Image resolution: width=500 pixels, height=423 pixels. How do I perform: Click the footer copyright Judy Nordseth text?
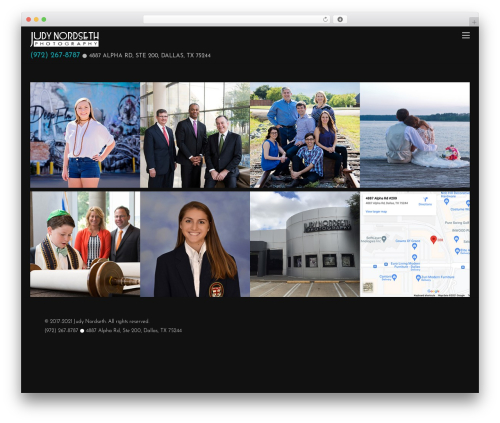tap(97, 321)
